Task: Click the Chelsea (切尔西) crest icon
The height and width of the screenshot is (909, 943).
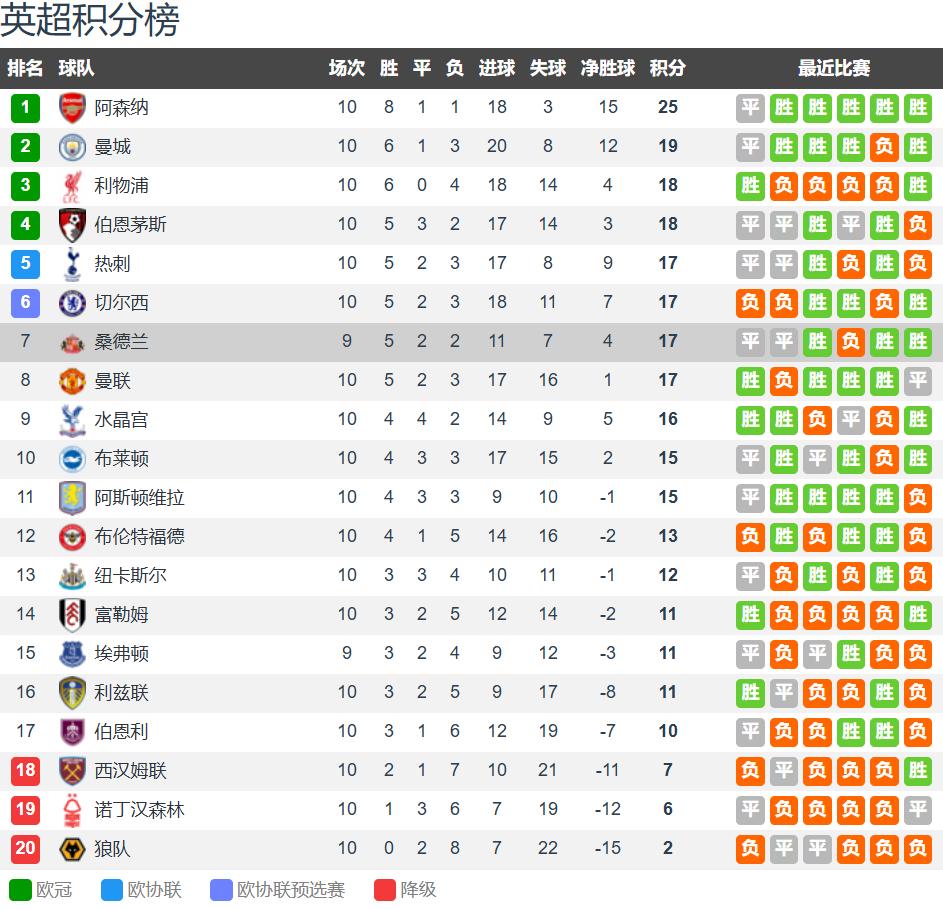Action: pos(72,302)
